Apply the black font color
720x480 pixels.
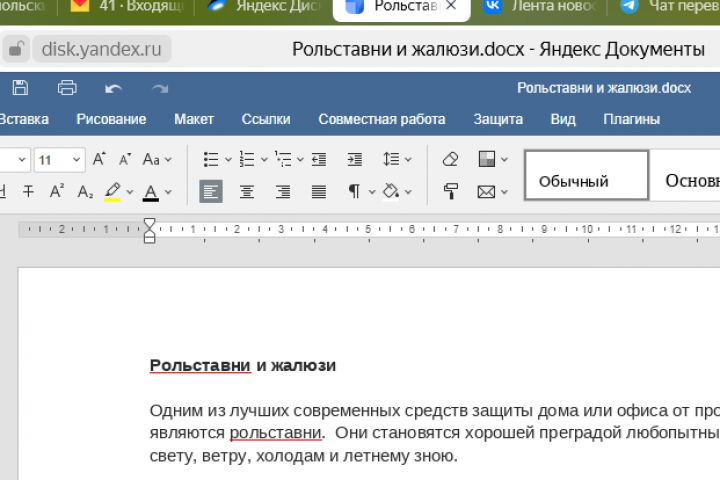pyautogui.click(x=151, y=192)
